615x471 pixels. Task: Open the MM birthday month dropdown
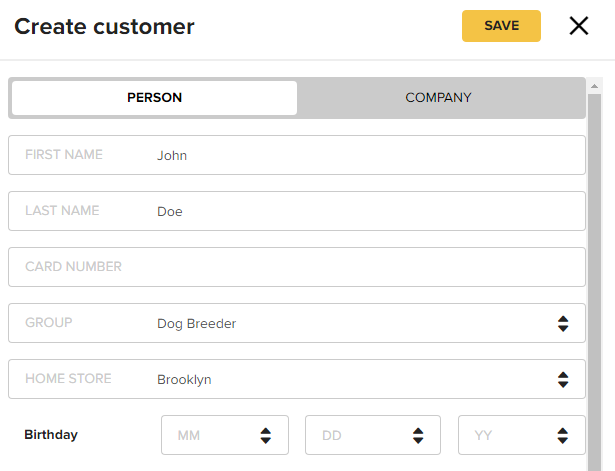pyautogui.click(x=225, y=435)
